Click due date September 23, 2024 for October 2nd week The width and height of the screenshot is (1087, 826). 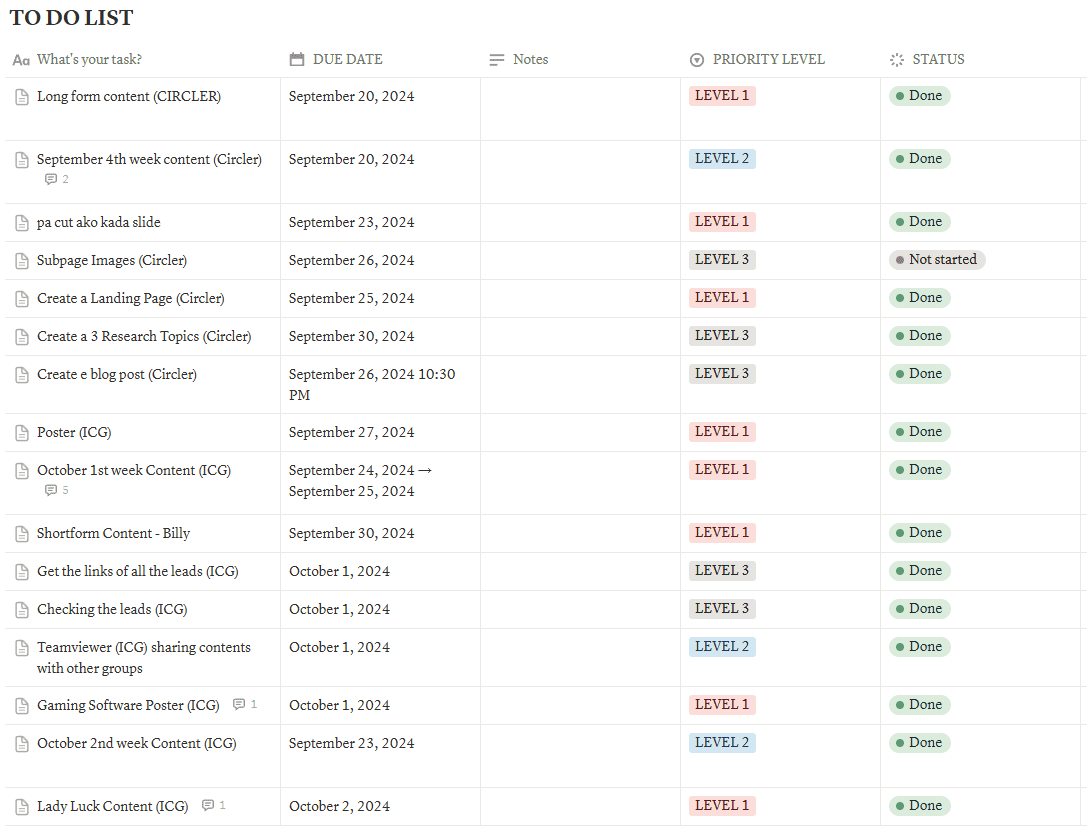coord(351,744)
